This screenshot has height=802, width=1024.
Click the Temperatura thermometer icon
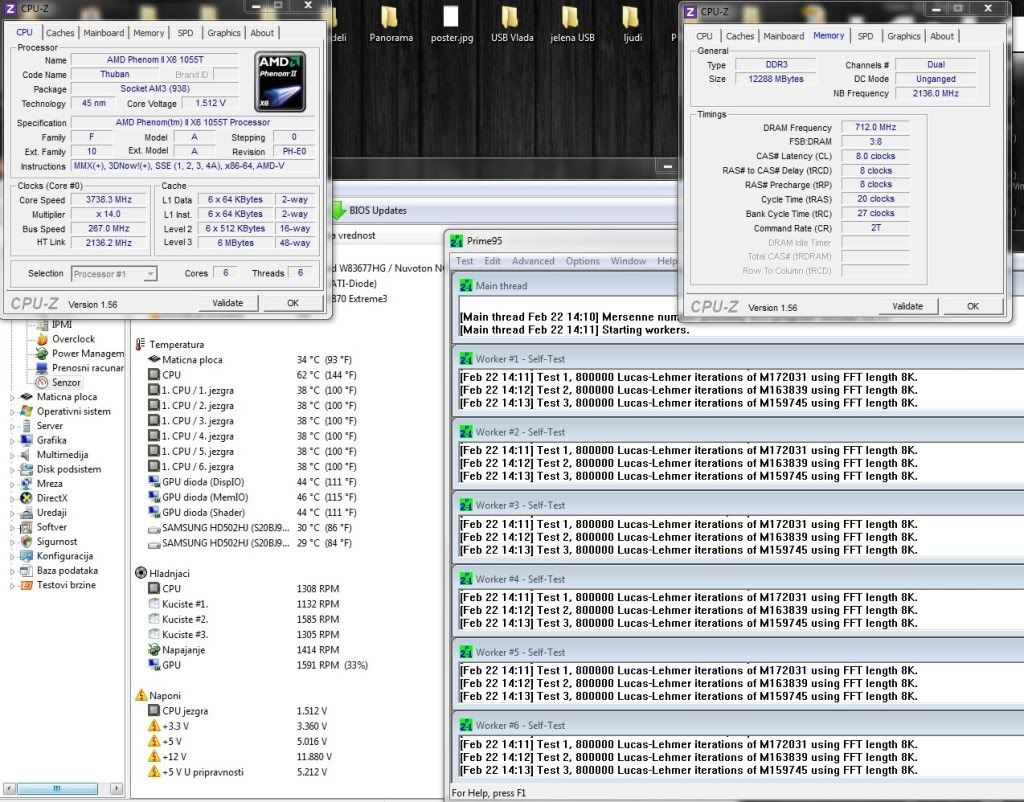click(140, 344)
